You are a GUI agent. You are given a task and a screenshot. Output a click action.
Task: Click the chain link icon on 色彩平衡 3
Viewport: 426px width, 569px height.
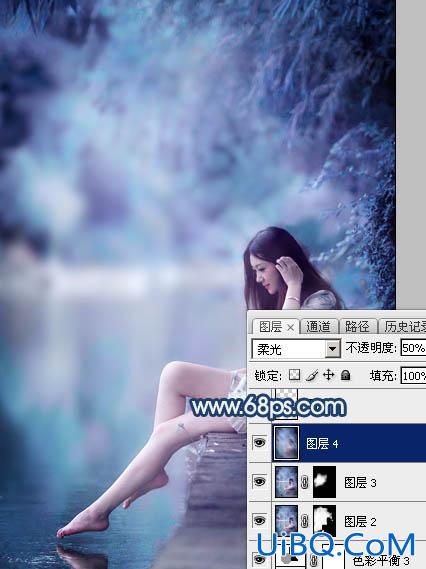tap(314, 560)
